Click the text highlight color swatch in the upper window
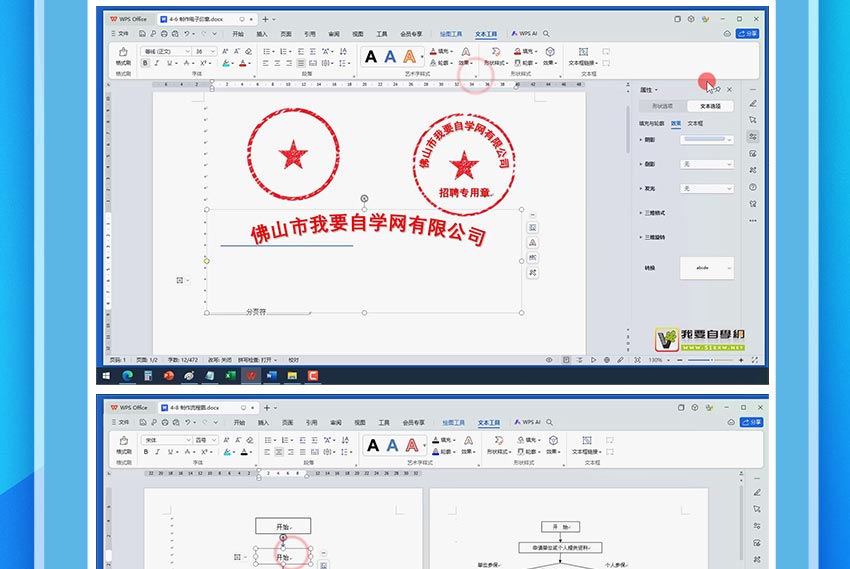Image resolution: width=850 pixels, height=569 pixels. [226, 63]
